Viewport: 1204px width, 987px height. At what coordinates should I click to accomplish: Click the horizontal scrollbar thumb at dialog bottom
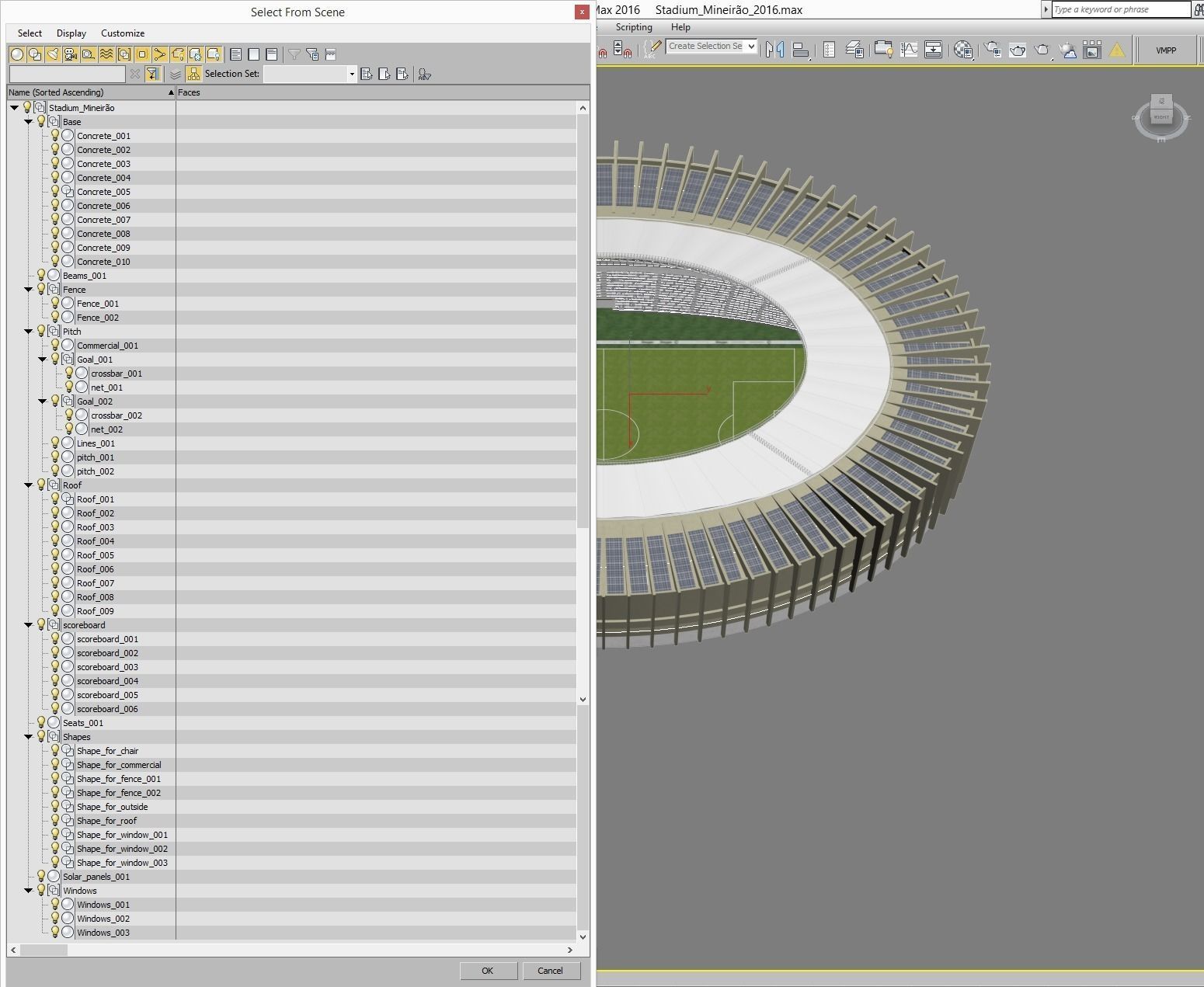point(43,950)
